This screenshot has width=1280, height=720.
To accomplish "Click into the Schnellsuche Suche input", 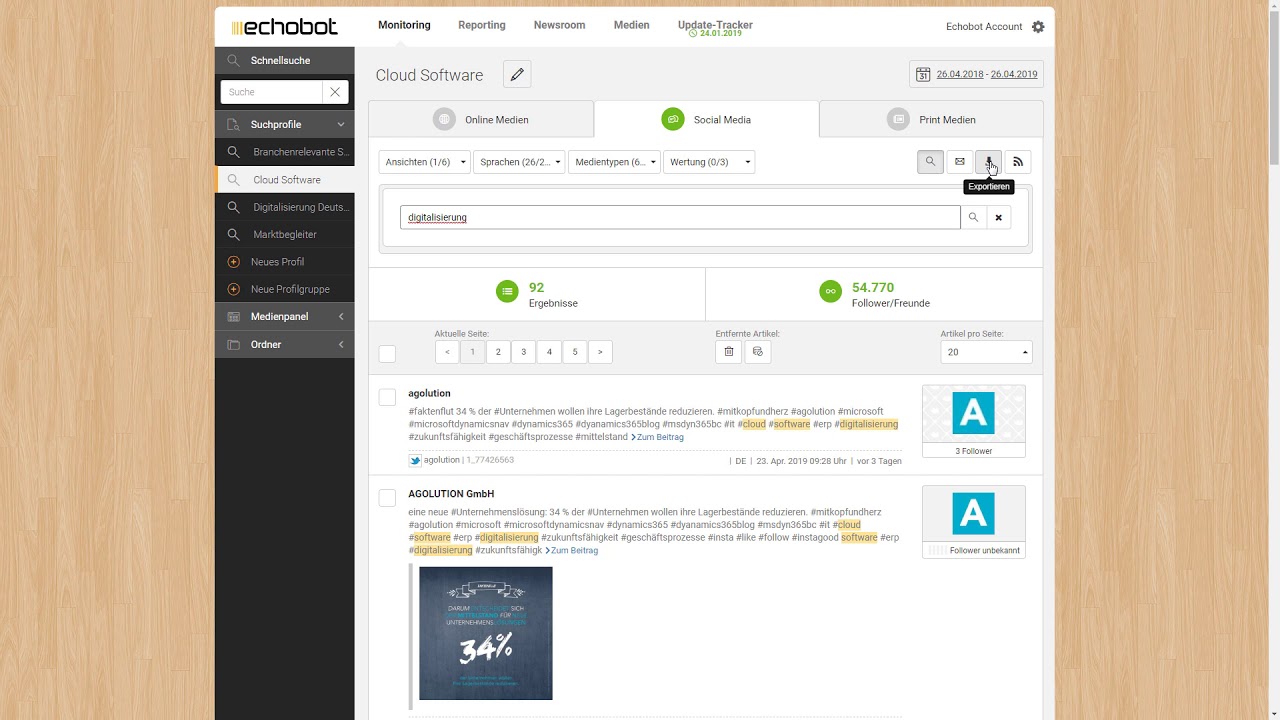I will pyautogui.click(x=272, y=92).
